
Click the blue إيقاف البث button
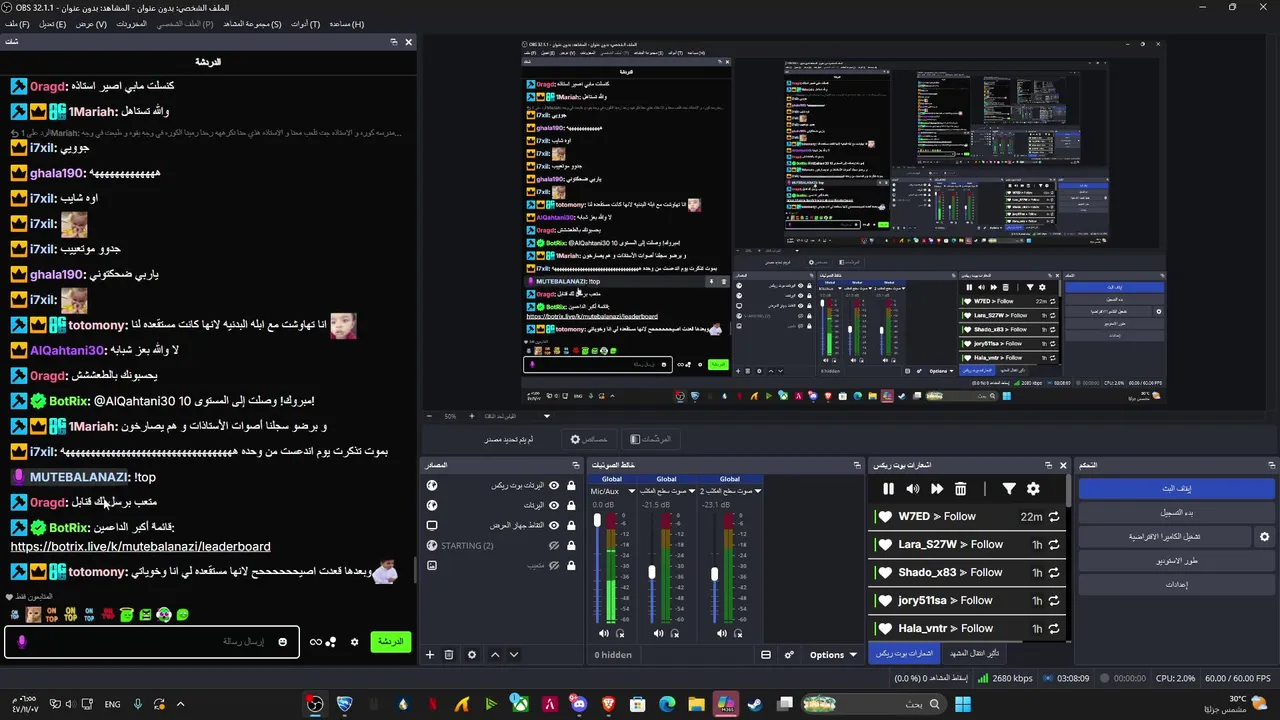1176,489
